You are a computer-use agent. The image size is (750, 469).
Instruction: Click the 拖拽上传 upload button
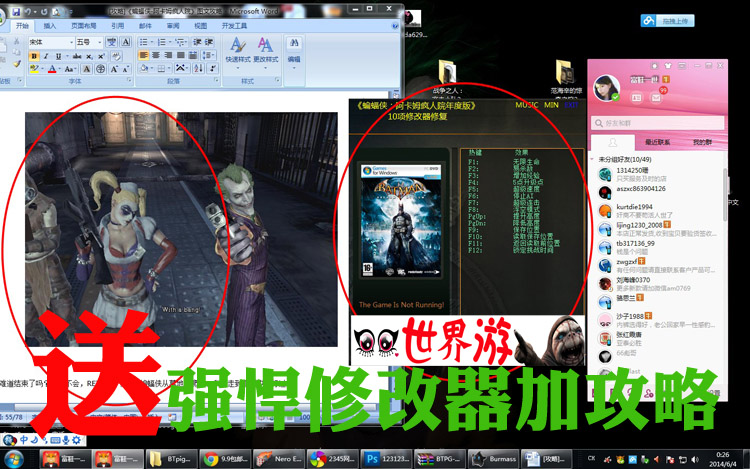pyautogui.click(x=667, y=21)
